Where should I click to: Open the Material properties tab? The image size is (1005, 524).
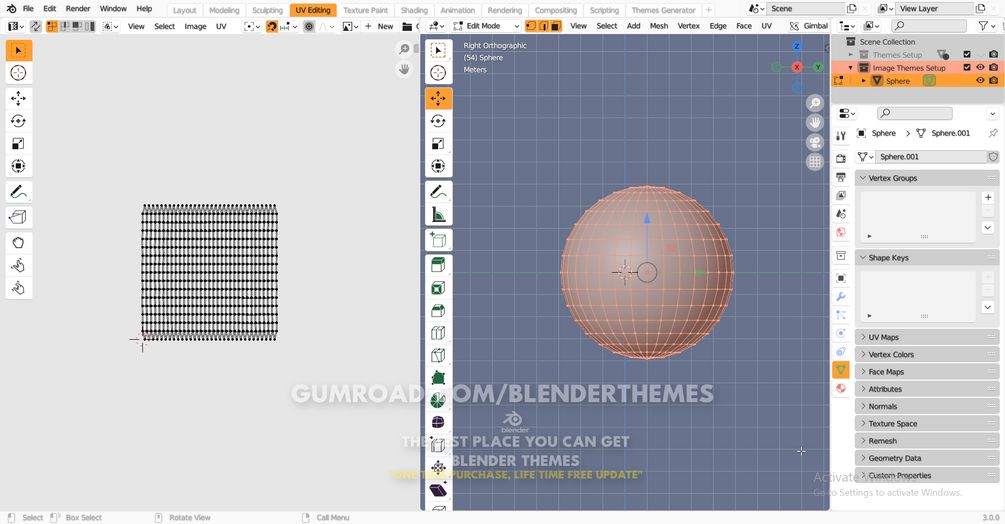[x=841, y=388]
